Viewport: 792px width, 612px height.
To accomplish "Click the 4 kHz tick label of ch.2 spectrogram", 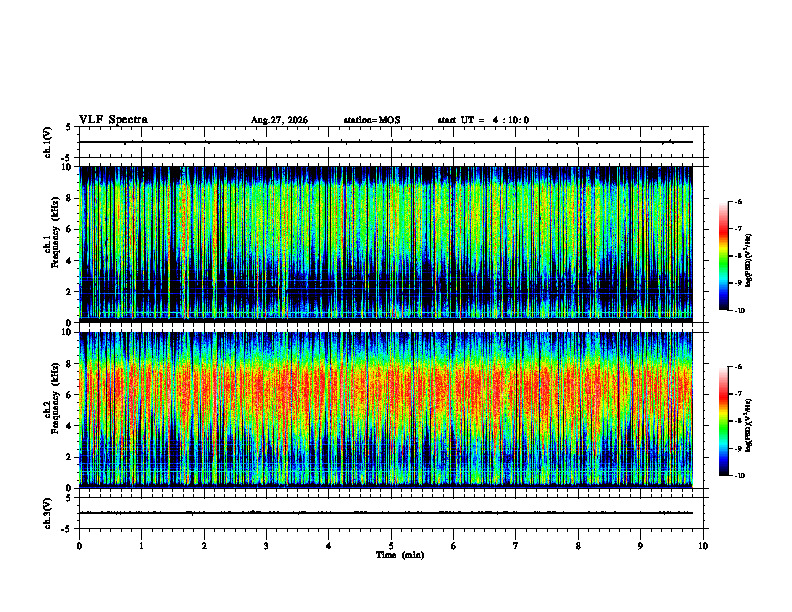I will coord(69,426).
